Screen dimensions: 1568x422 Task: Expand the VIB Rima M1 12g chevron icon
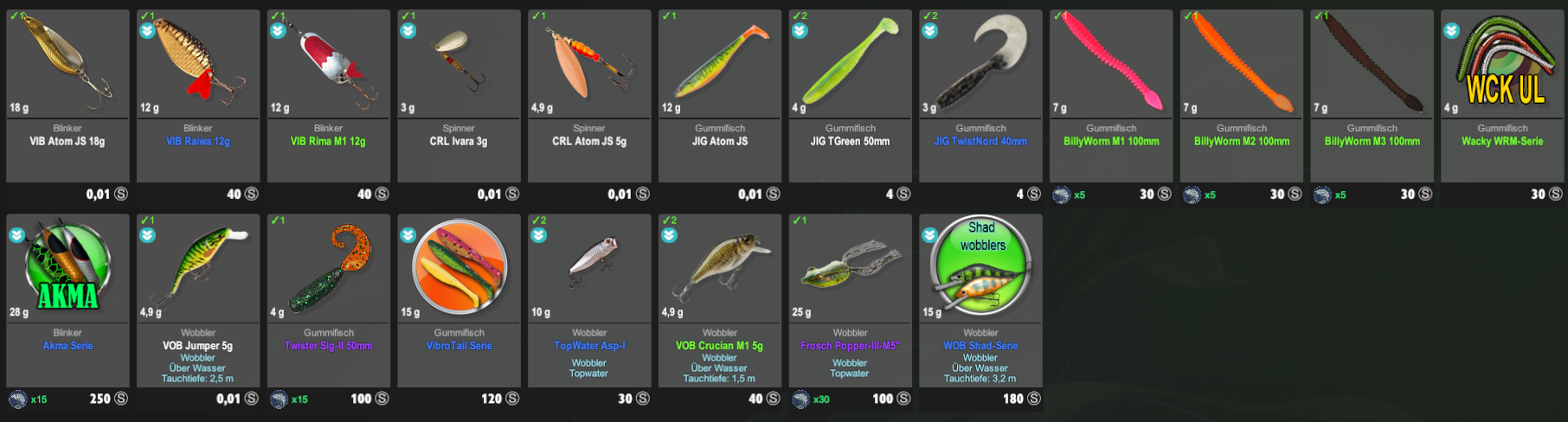[x=278, y=31]
